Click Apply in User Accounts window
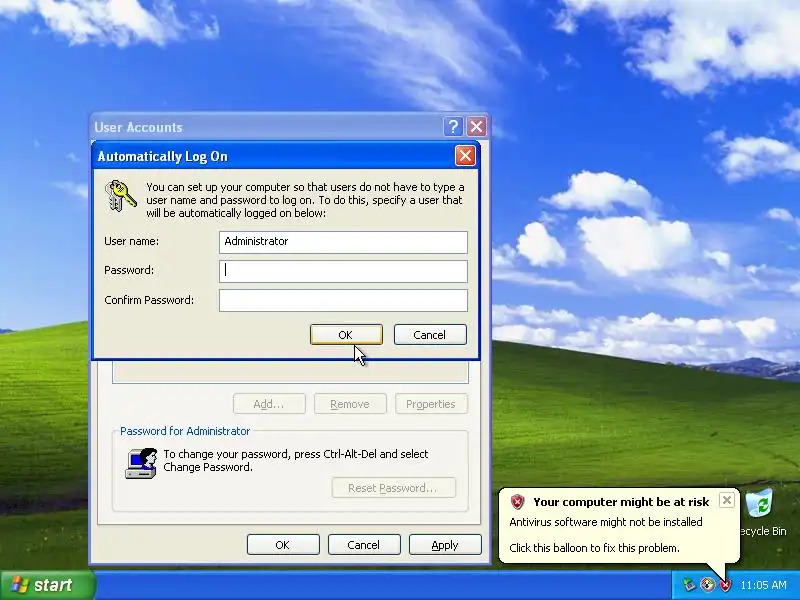This screenshot has height=600, width=800. pos(445,545)
